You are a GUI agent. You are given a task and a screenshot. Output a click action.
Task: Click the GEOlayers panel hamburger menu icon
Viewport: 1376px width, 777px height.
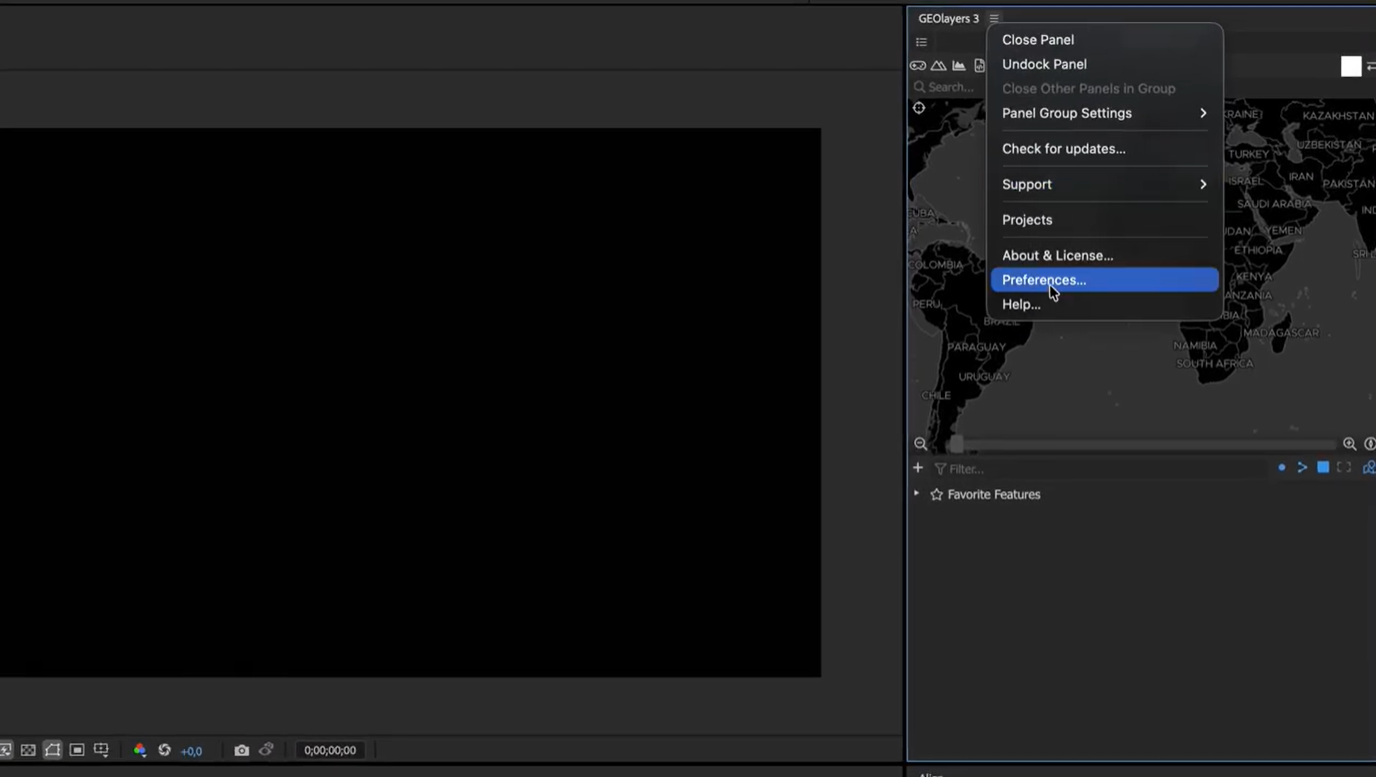pos(993,18)
